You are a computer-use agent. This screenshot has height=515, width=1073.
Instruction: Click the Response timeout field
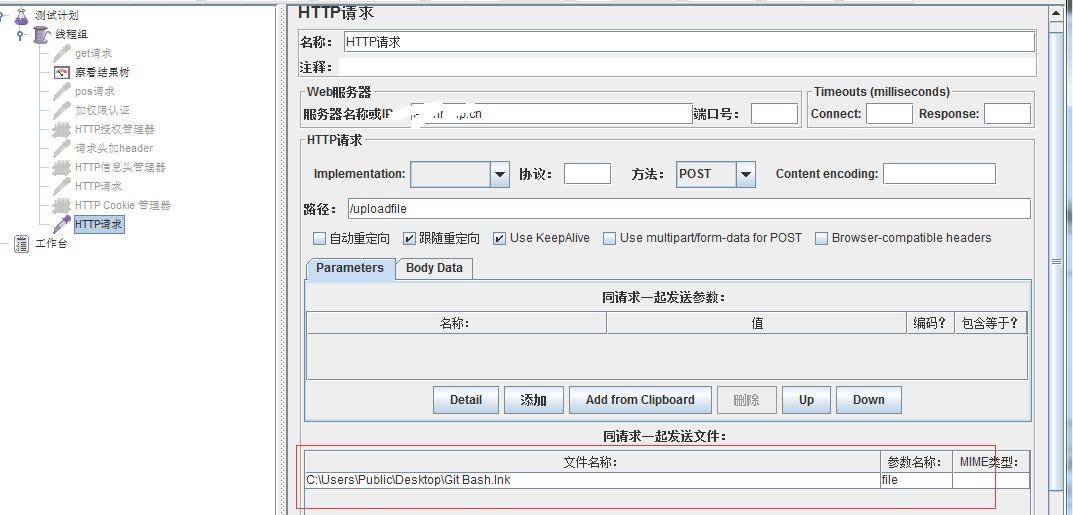[x=1007, y=114]
